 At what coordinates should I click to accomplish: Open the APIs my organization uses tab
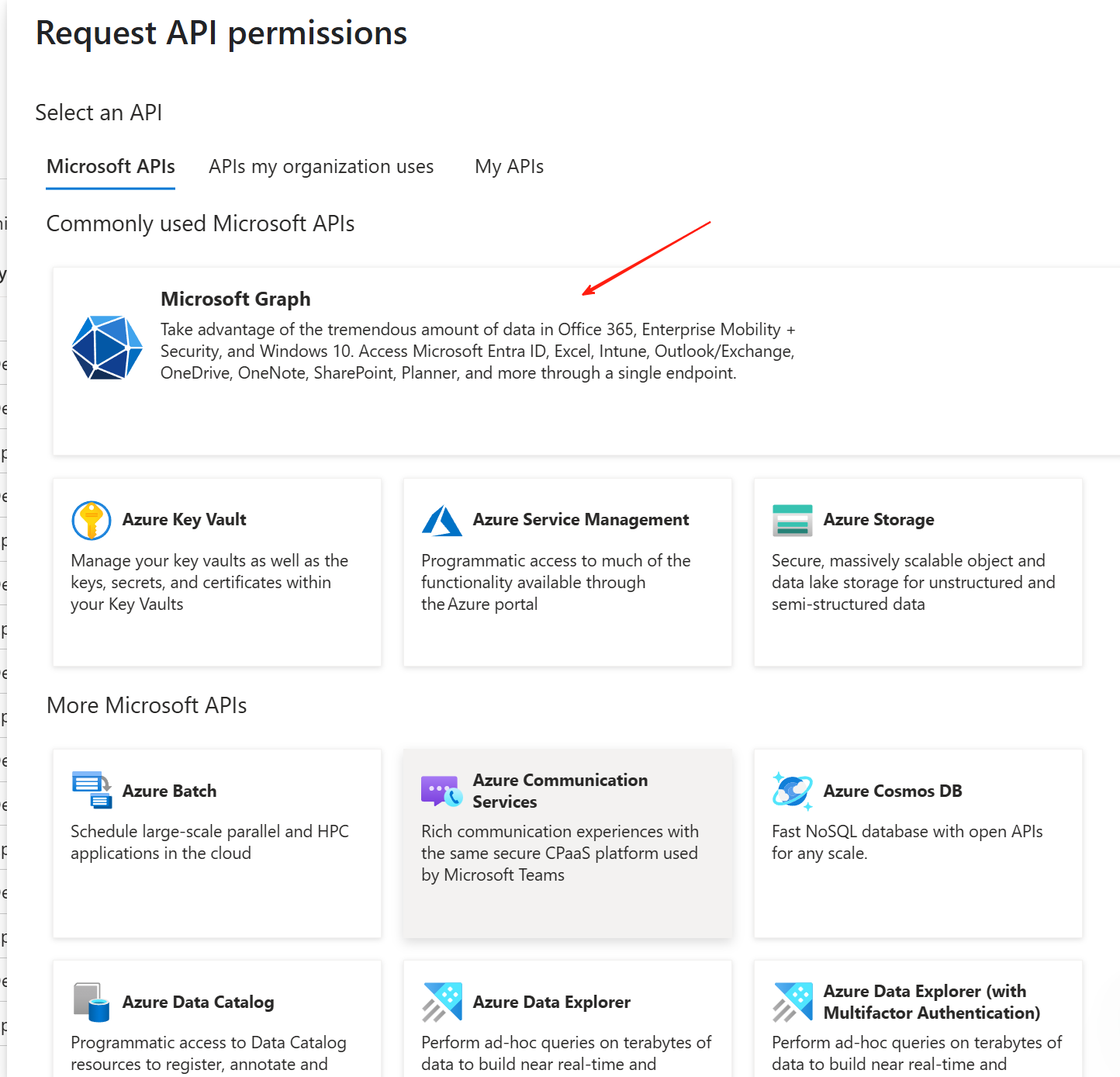pos(321,167)
